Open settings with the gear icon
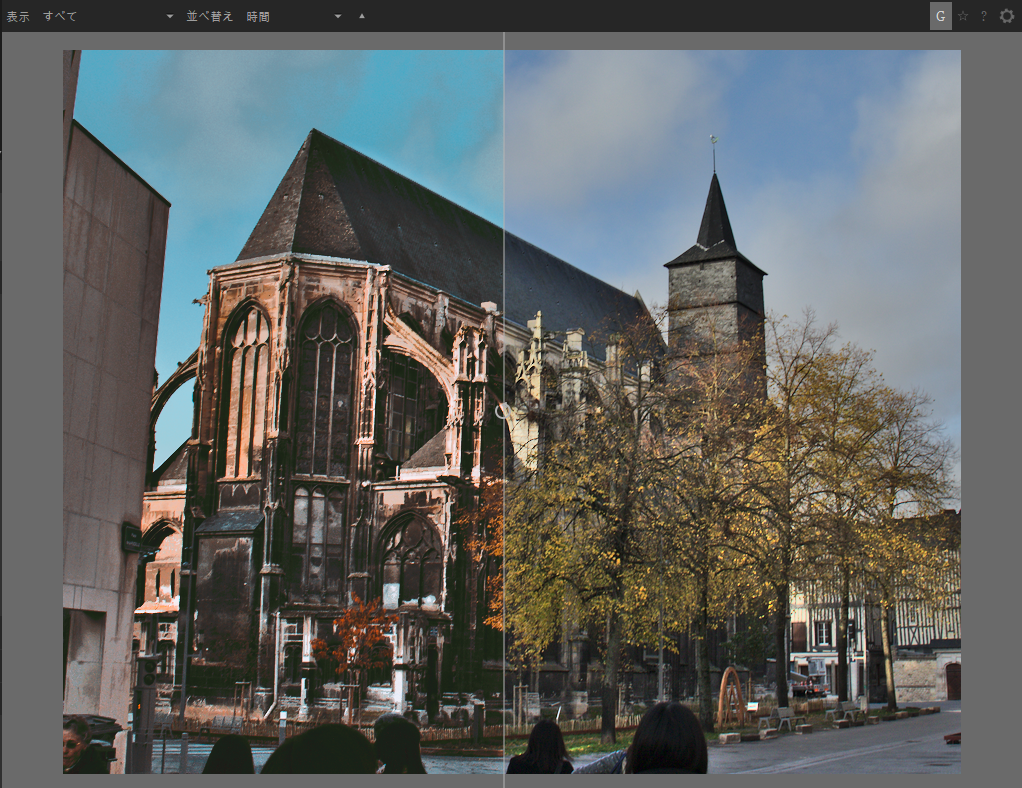1022x788 pixels. (x=1005, y=16)
